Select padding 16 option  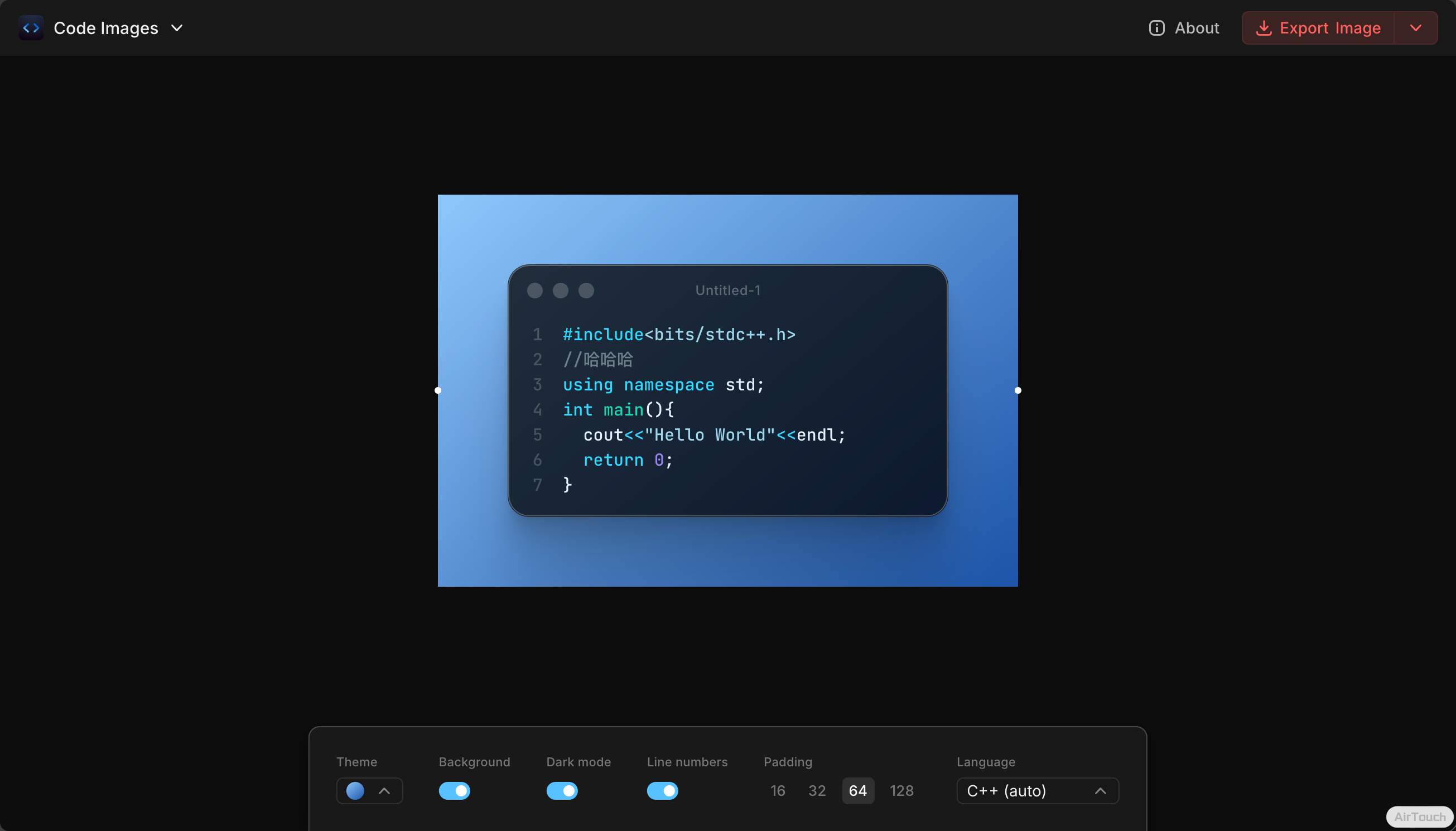778,790
